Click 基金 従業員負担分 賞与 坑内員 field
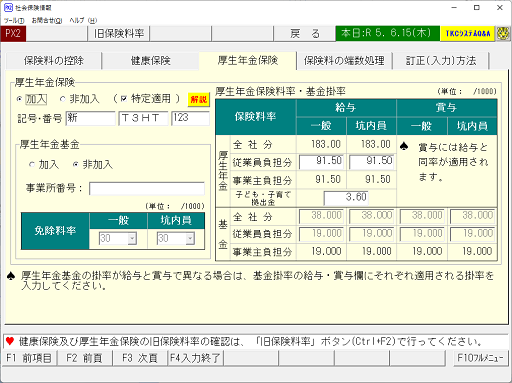Viewport: 512px width, 383px height. pos(472,234)
